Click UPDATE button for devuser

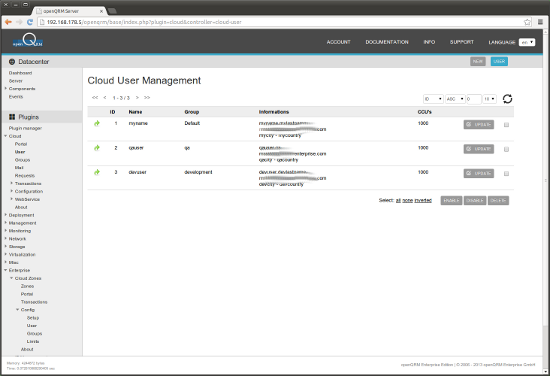[478, 173]
